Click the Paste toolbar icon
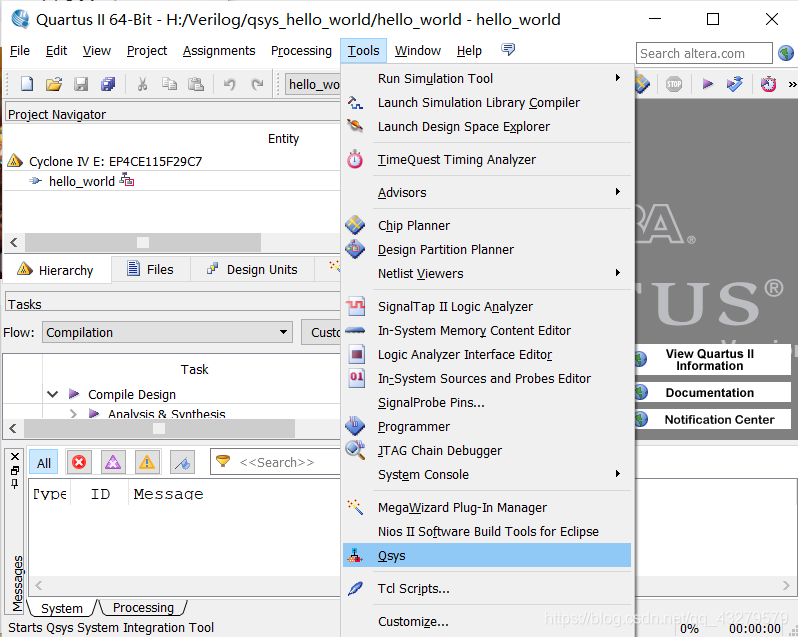 (x=196, y=83)
